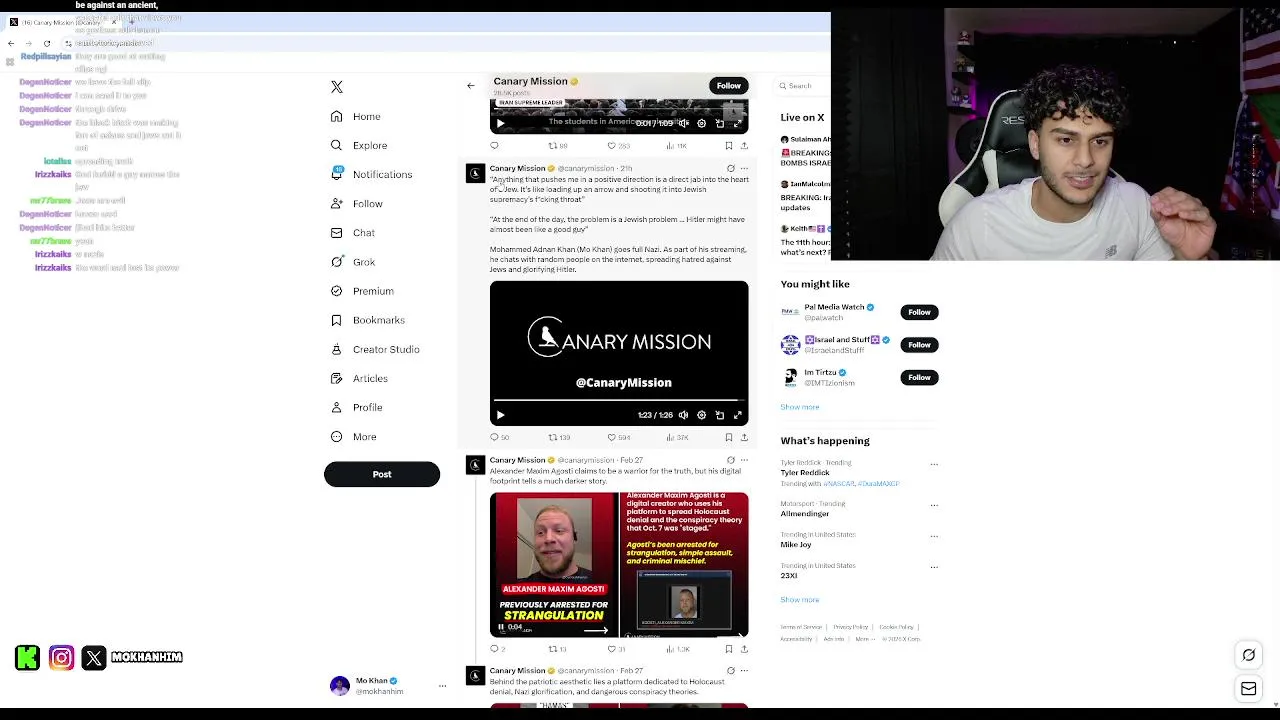
Task: Open the Mike Joy trending topic
Action: click(x=797, y=545)
